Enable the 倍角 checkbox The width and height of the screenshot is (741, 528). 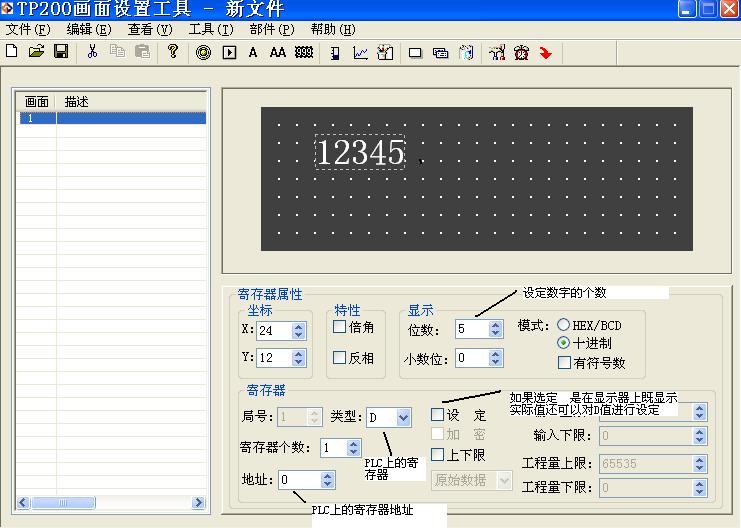pyautogui.click(x=340, y=327)
